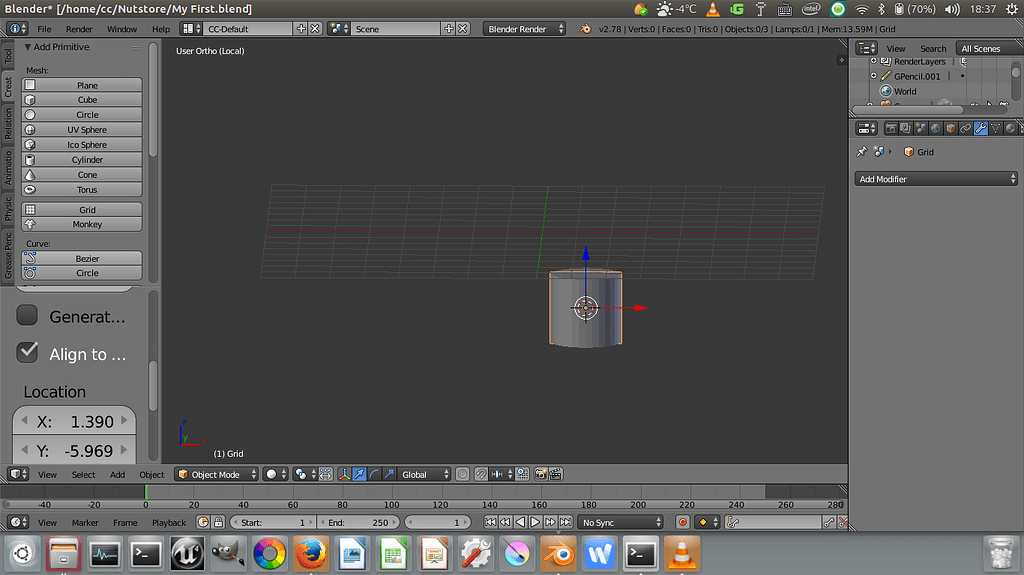1024x575 pixels.
Task: Open the pivot point dropdown
Action: (x=304, y=474)
